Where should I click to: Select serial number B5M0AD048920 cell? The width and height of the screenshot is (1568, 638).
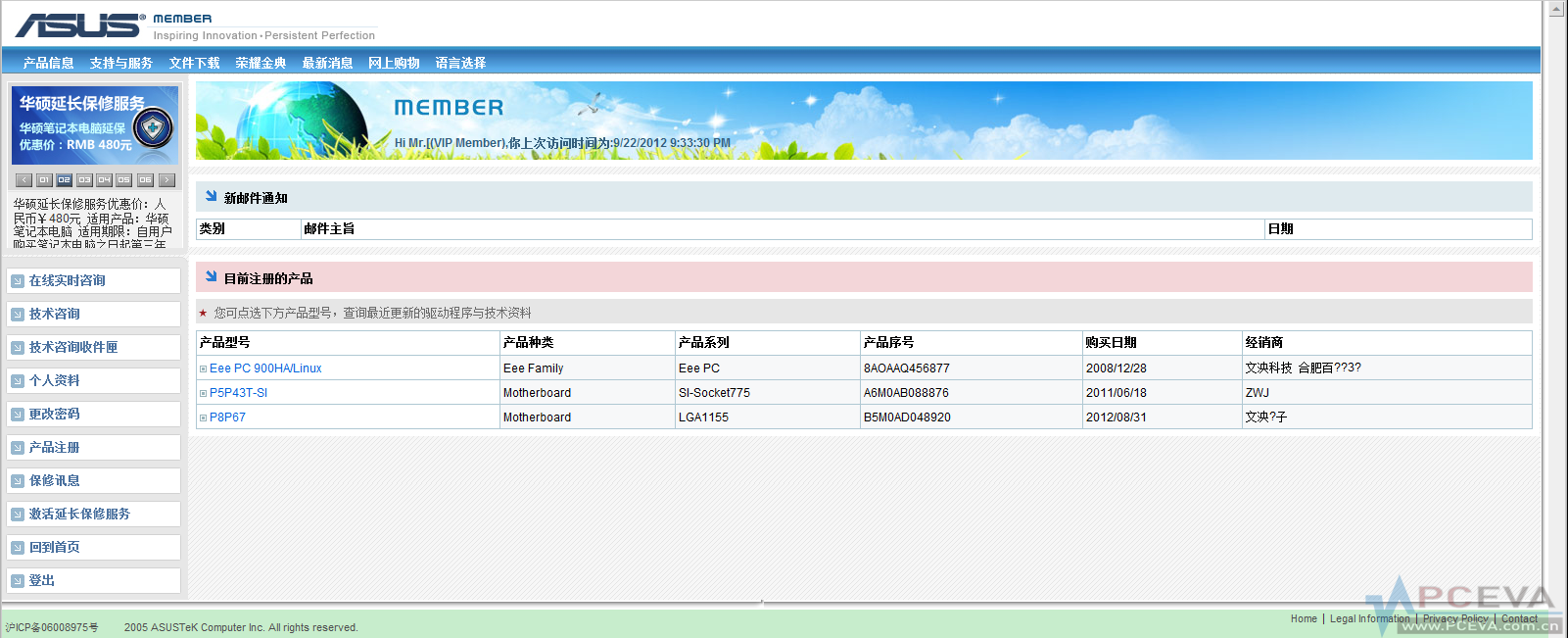tap(971, 417)
